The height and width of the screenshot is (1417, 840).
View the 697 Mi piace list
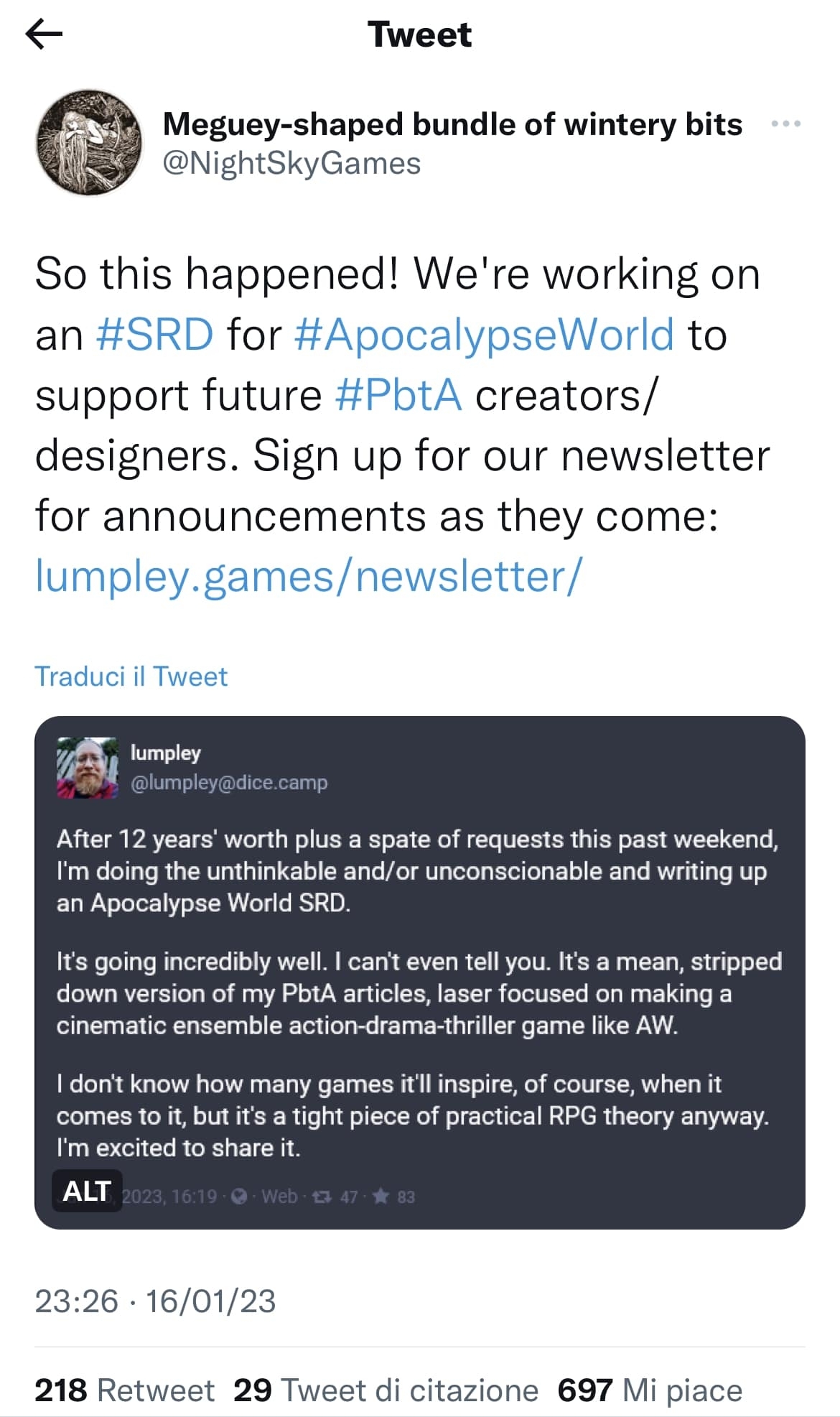coord(650,1390)
